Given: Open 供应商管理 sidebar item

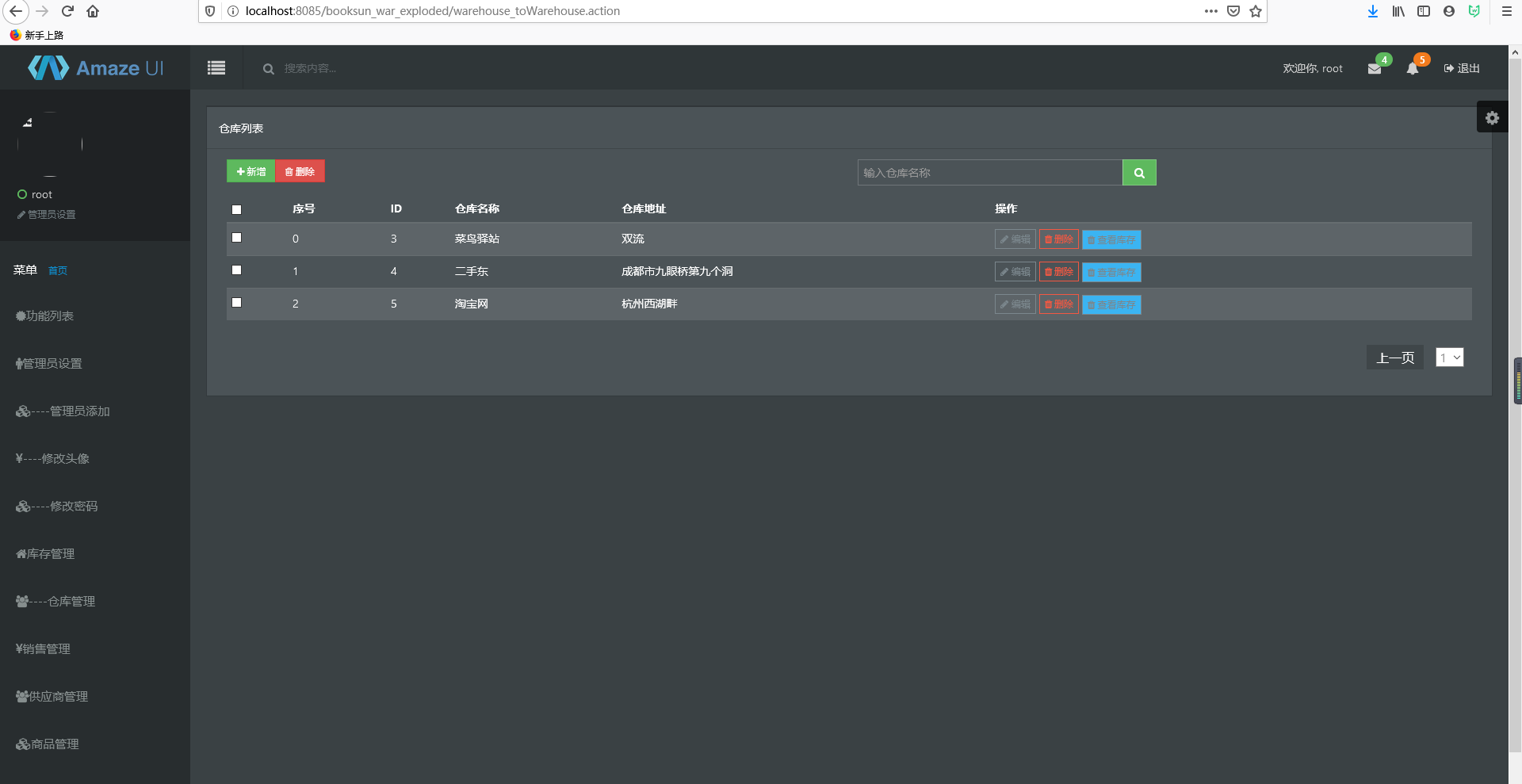Looking at the screenshot, I should click(52, 696).
